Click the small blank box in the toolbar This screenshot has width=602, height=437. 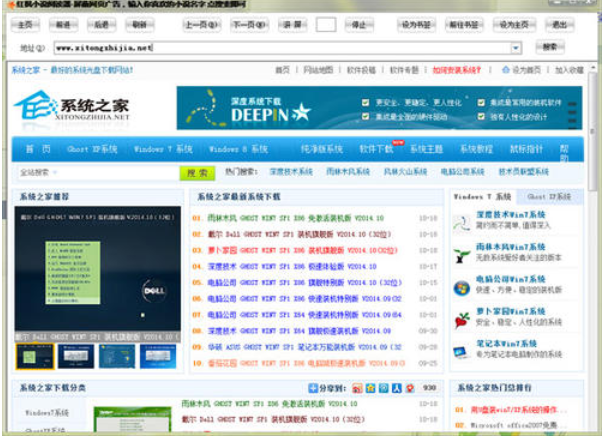tap(326, 25)
